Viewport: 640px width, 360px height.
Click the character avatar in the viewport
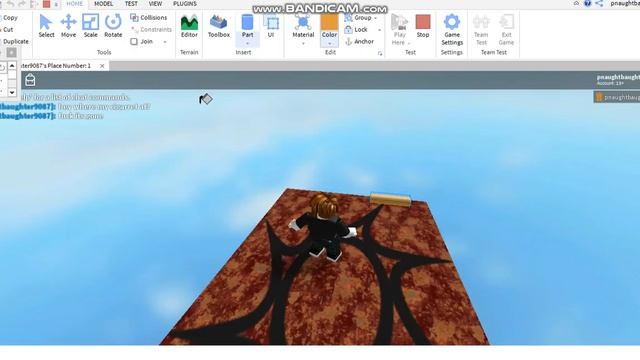(x=322, y=228)
